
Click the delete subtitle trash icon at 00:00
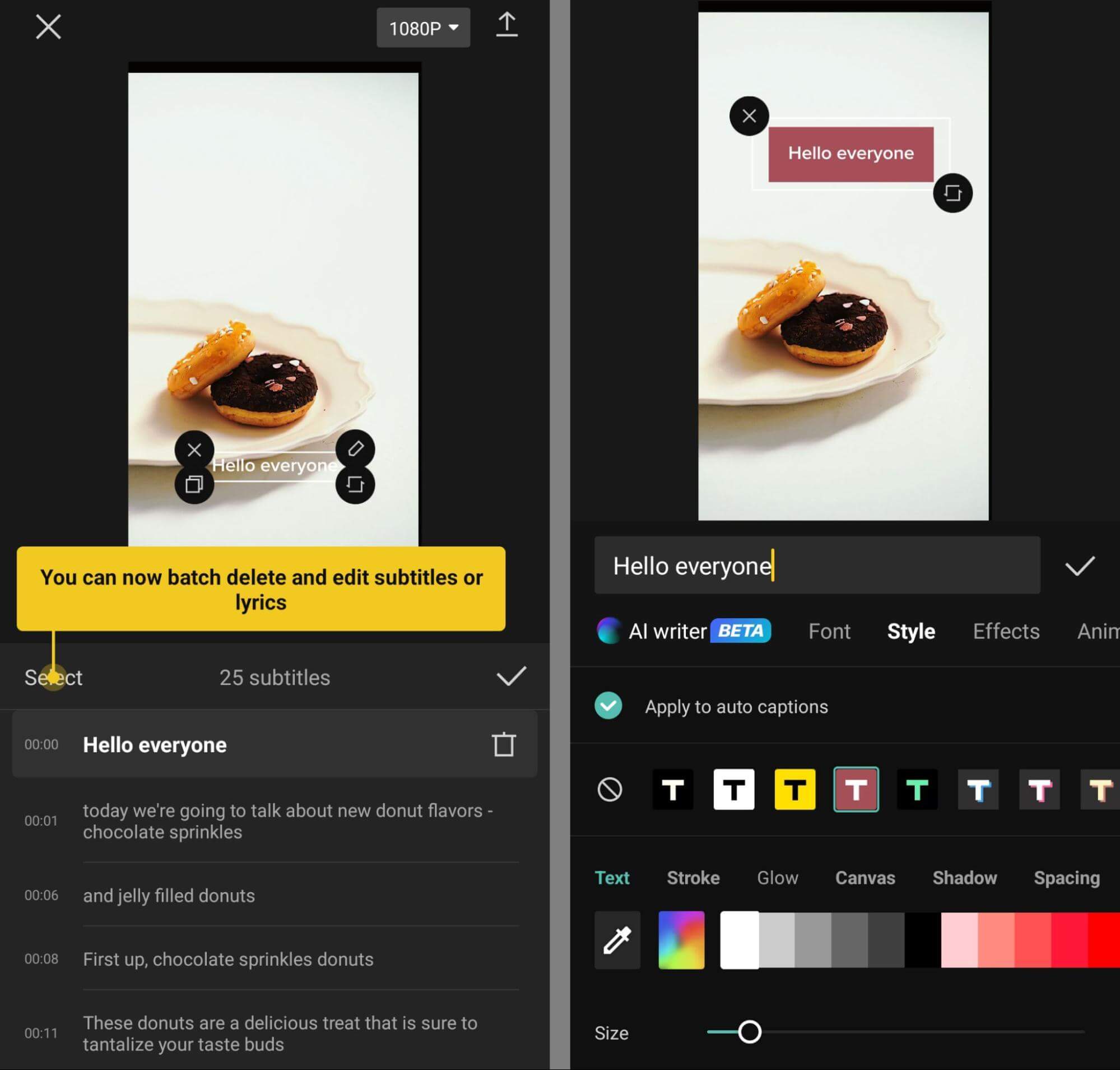503,744
